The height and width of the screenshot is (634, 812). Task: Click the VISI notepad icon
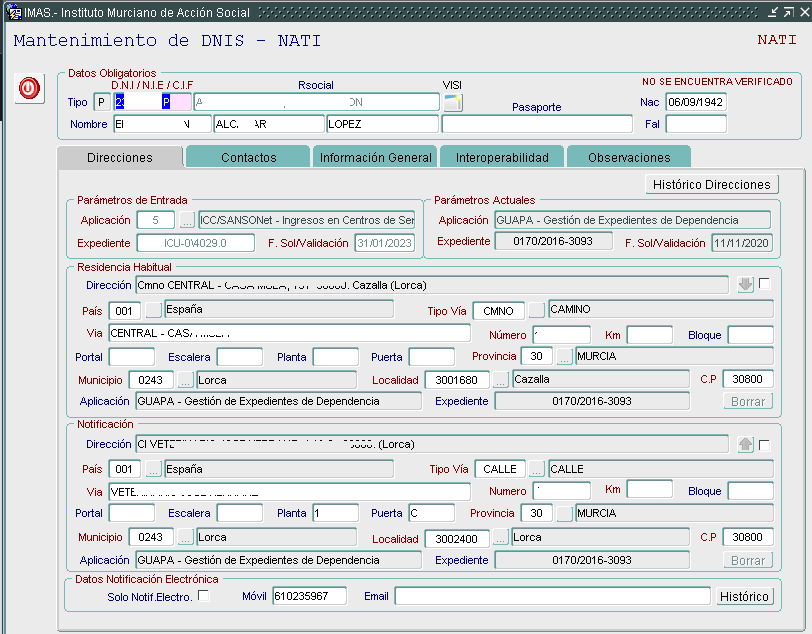453,102
